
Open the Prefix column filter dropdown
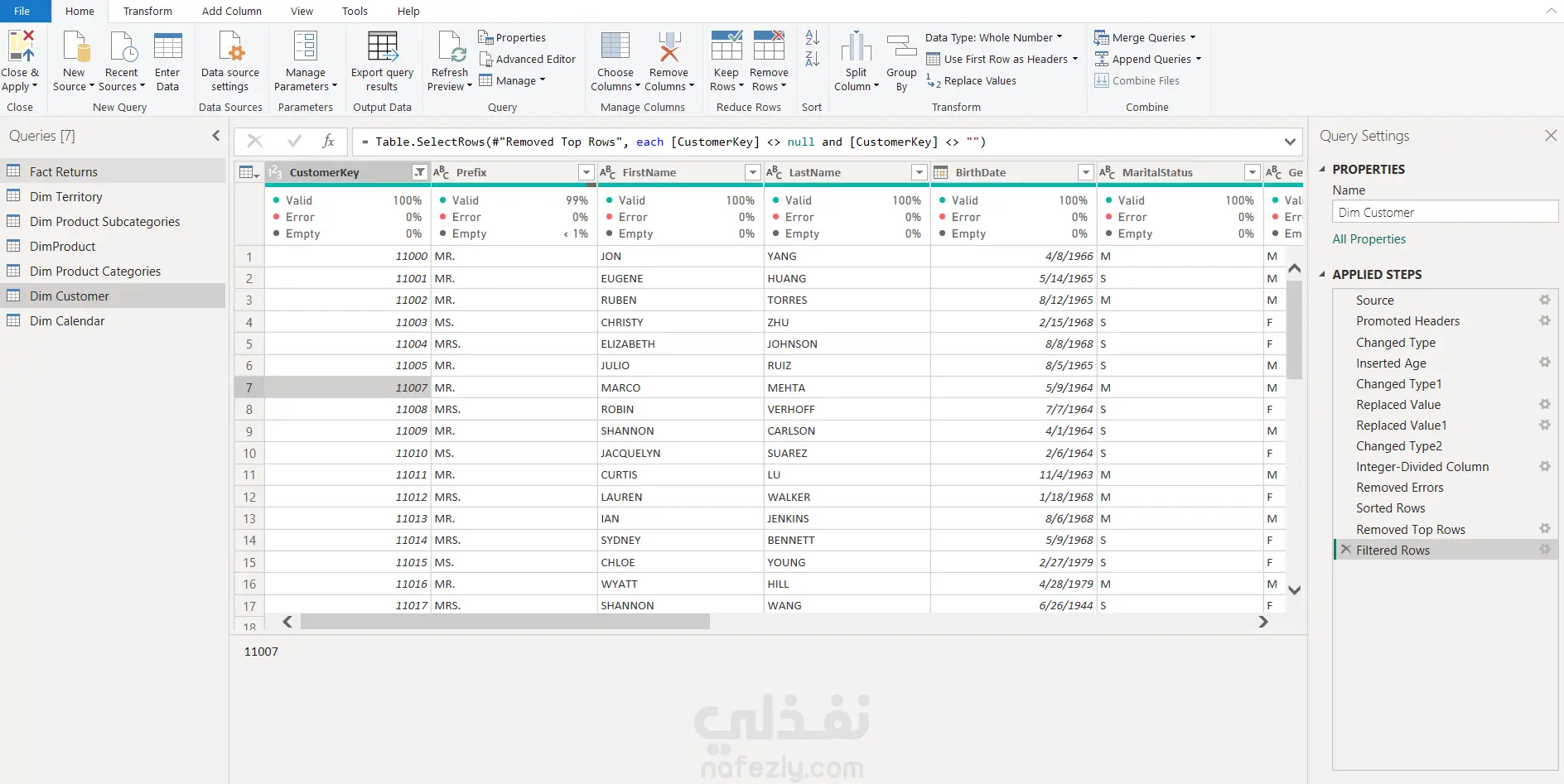[x=586, y=172]
